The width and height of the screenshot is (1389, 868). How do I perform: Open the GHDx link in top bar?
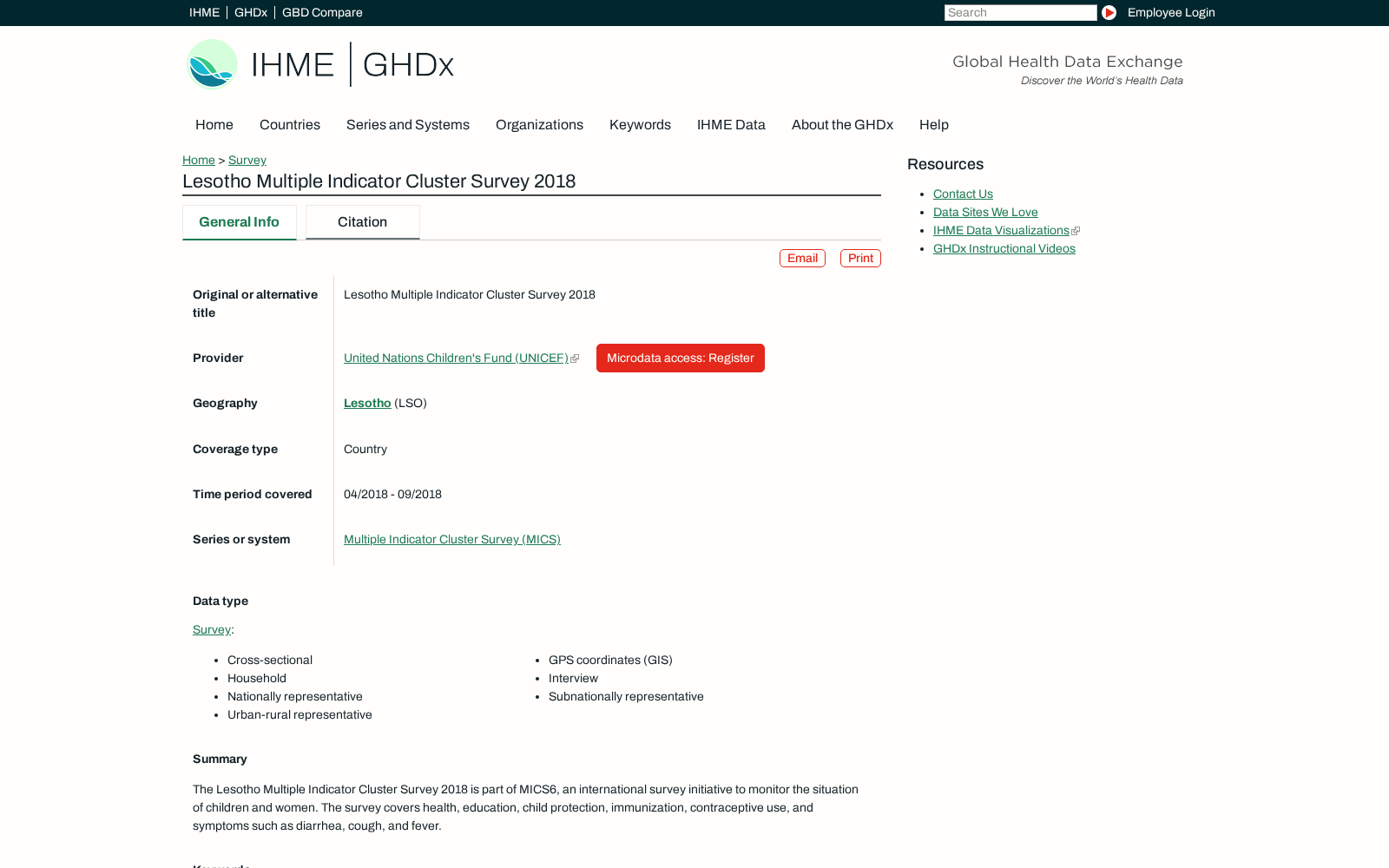[251, 13]
